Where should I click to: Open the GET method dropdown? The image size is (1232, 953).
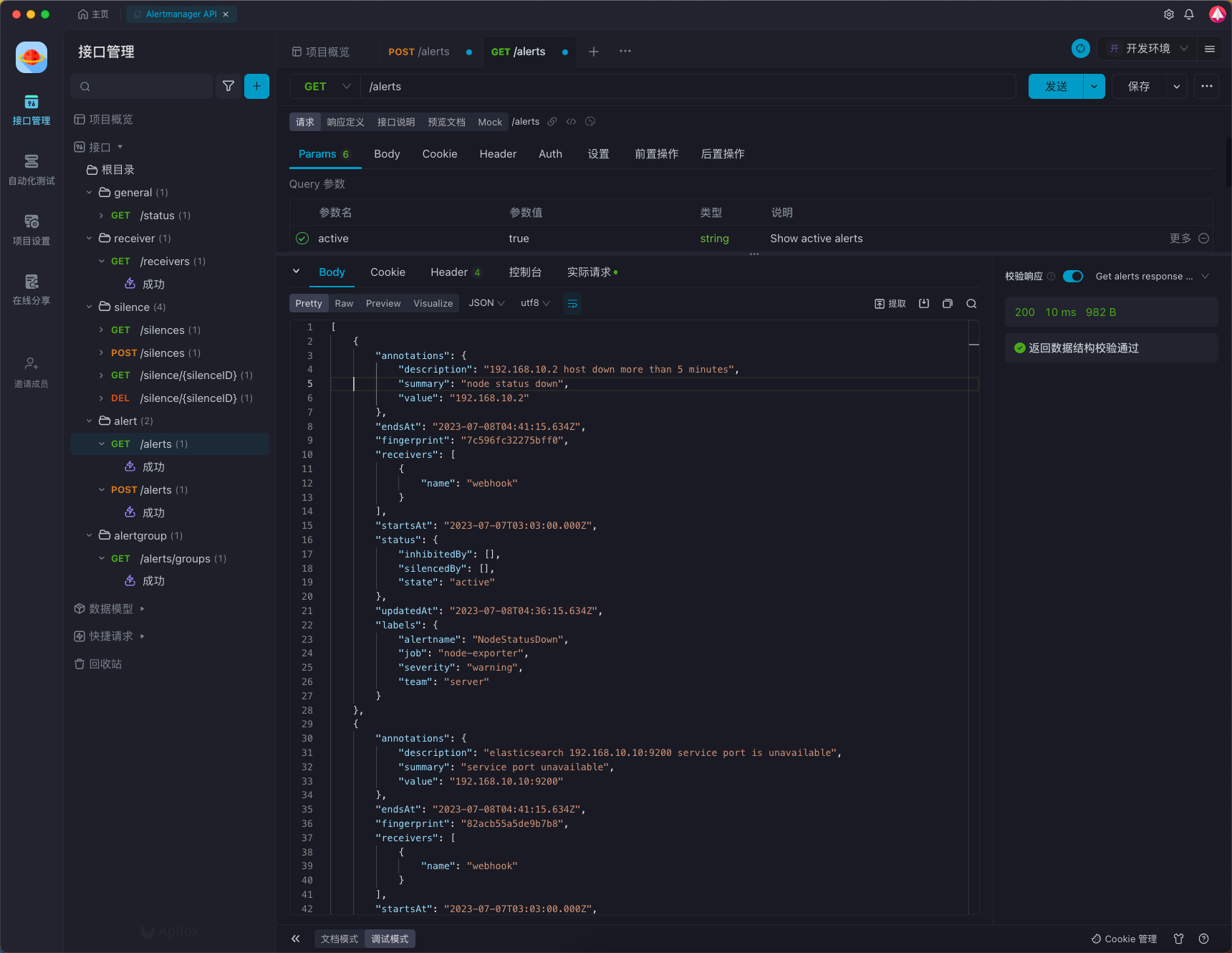327,87
